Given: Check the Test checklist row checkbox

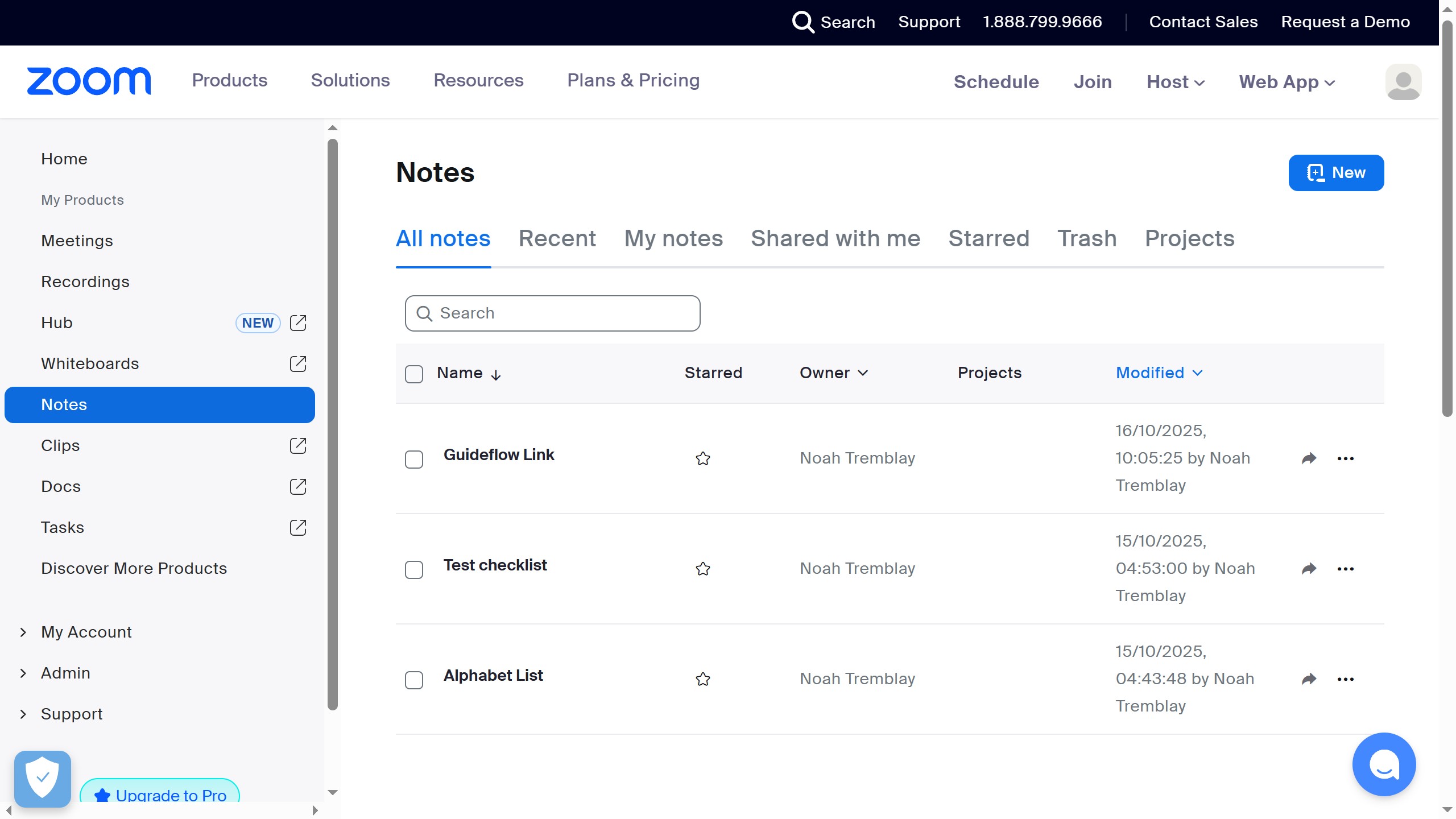Looking at the screenshot, I should 414,569.
